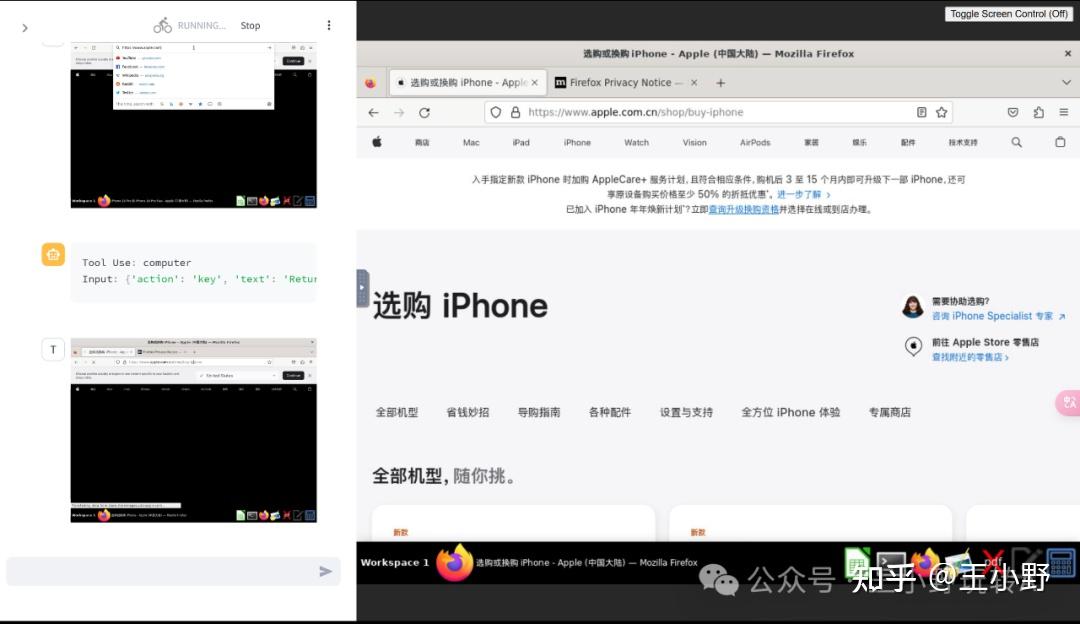This screenshot has width=1080, height=624.
Task: Follow the 查询升级换购资格 link
Action: [744, 209]
